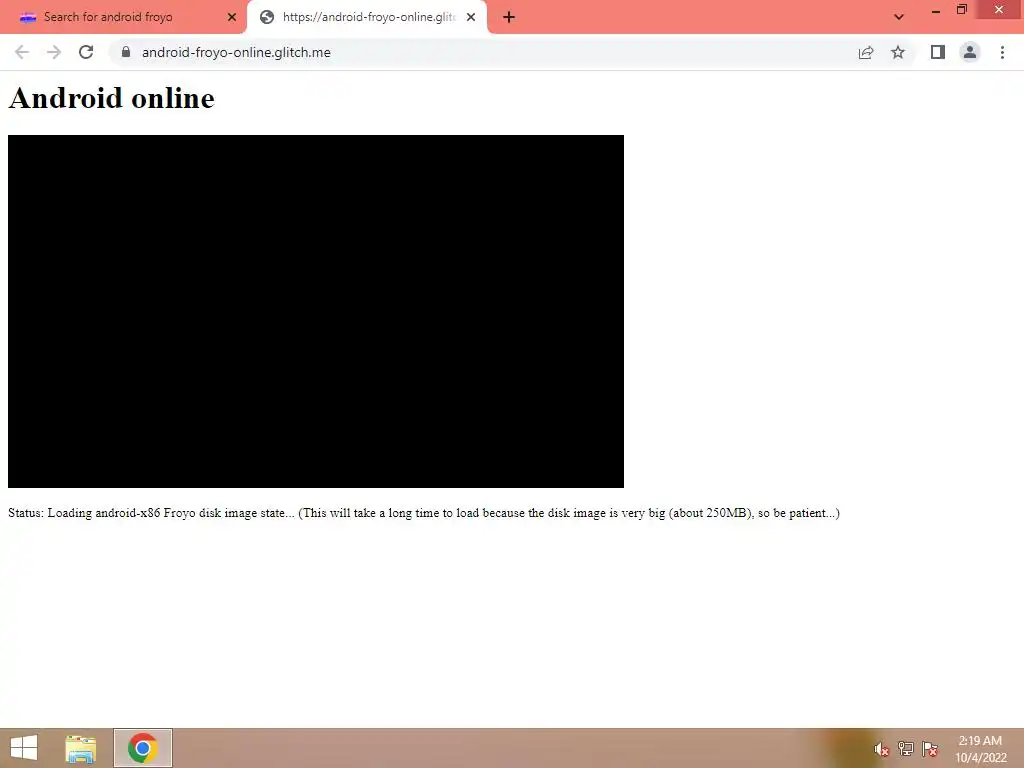Open the Windows Start menu
This screenshot has width=1024, height=768.
click(x=24, y=748)
